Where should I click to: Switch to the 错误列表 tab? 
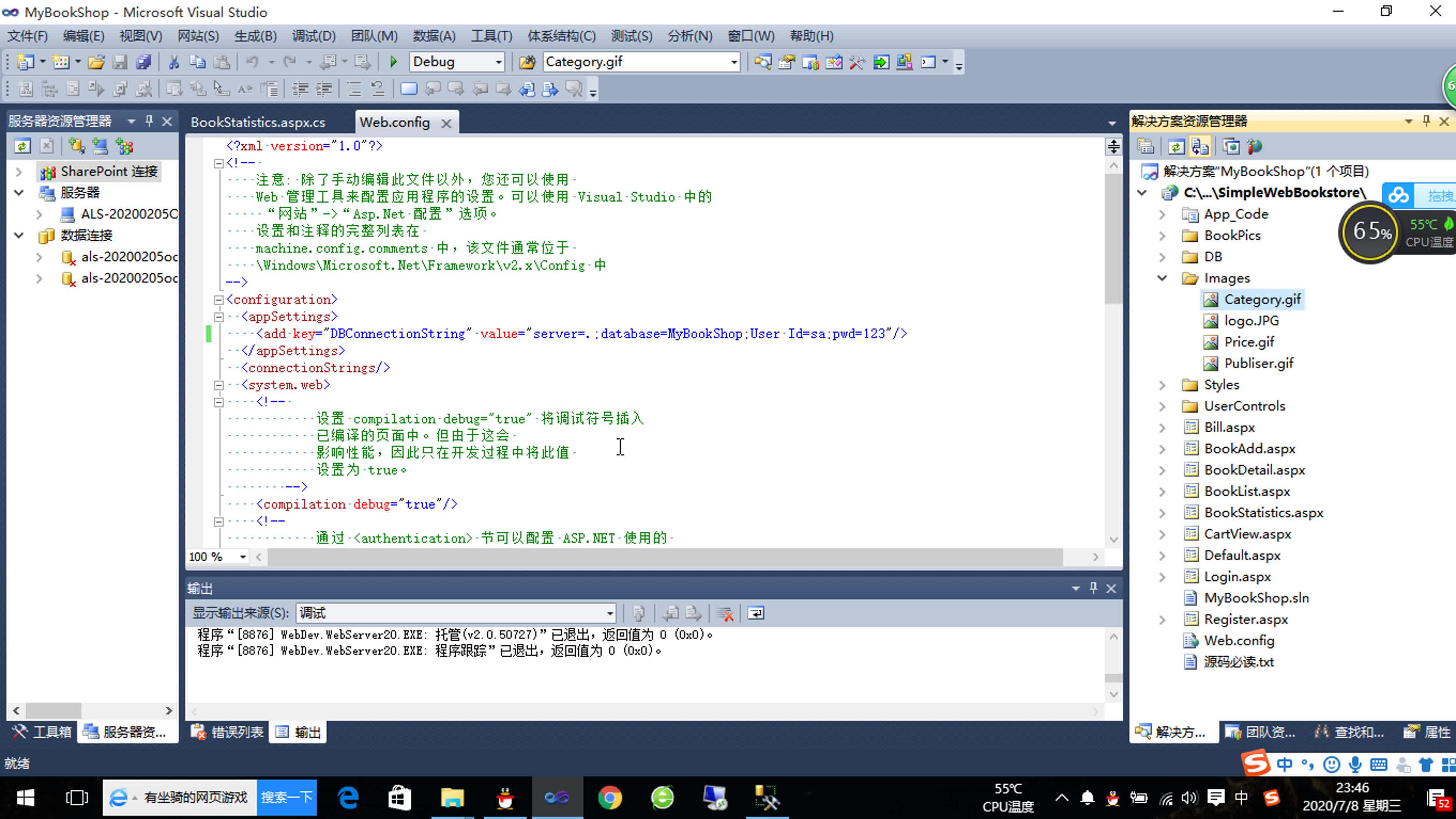[x=228, y=732]
